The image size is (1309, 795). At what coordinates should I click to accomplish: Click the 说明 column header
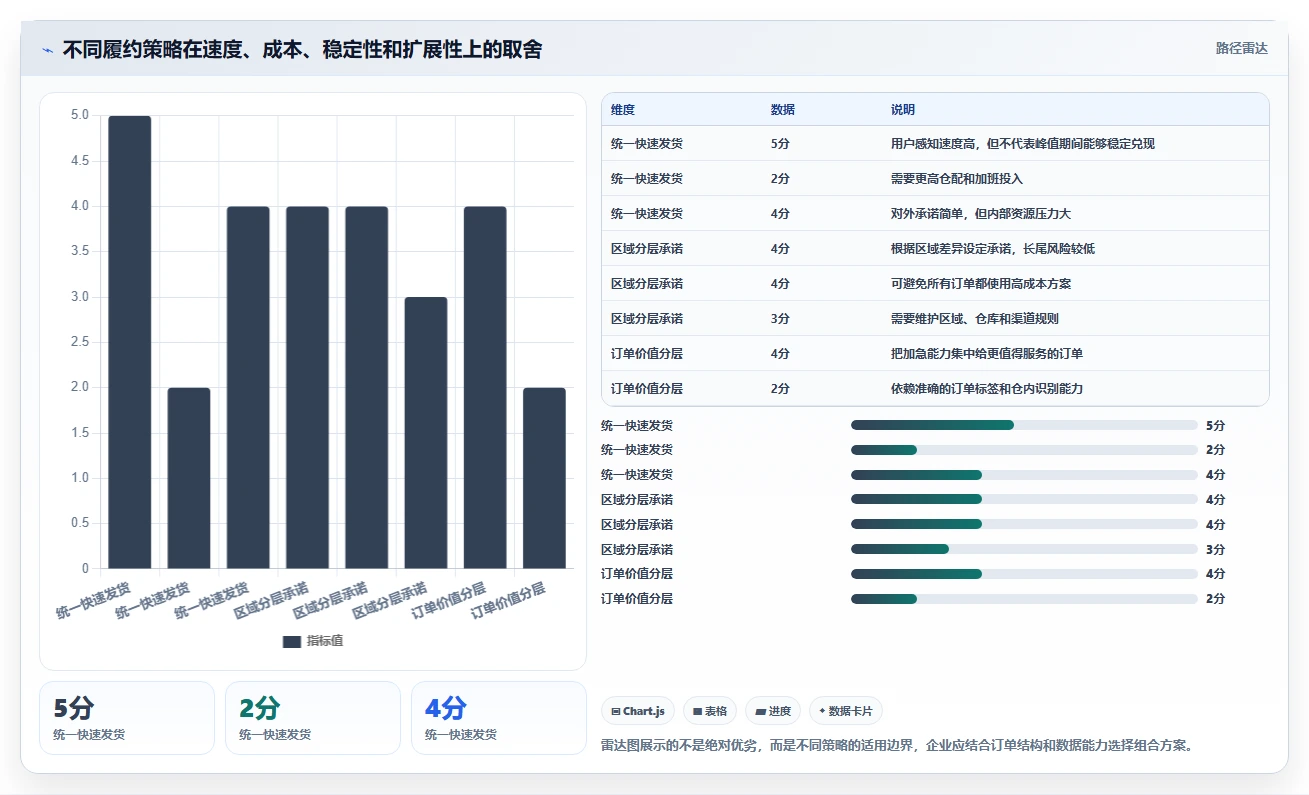pos(903,110)
